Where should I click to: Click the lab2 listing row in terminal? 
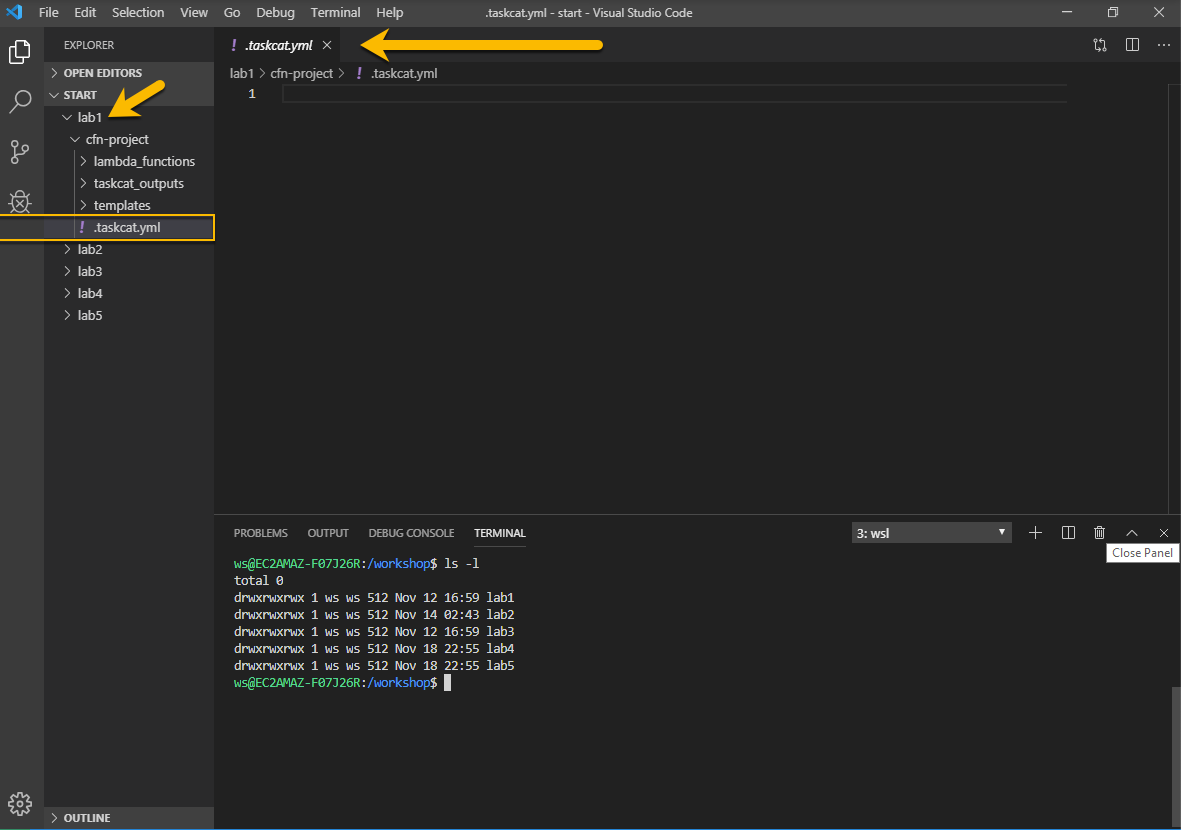(x=374, y=615)
